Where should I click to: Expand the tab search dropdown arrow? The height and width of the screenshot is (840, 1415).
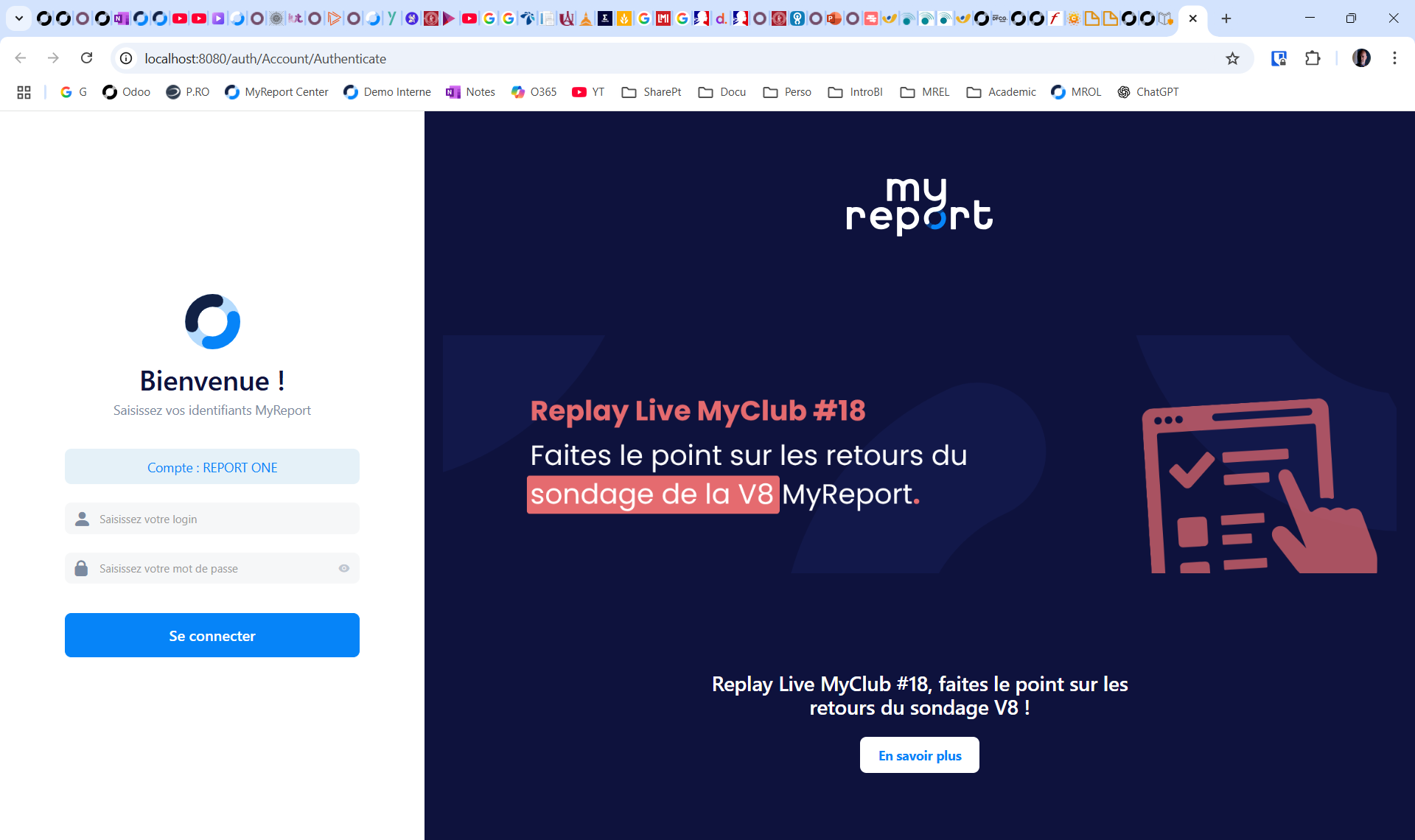pos(19,18)
